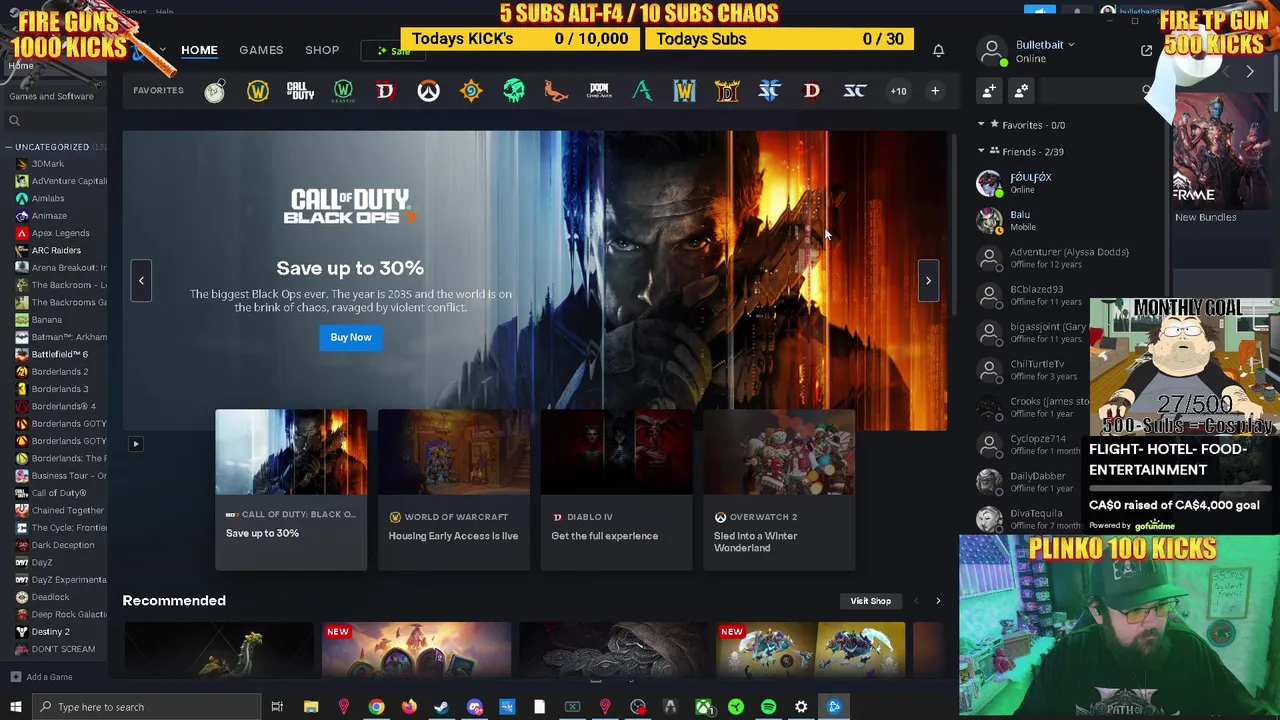Open Spotify from the taskbar

(x=768, y=707)
